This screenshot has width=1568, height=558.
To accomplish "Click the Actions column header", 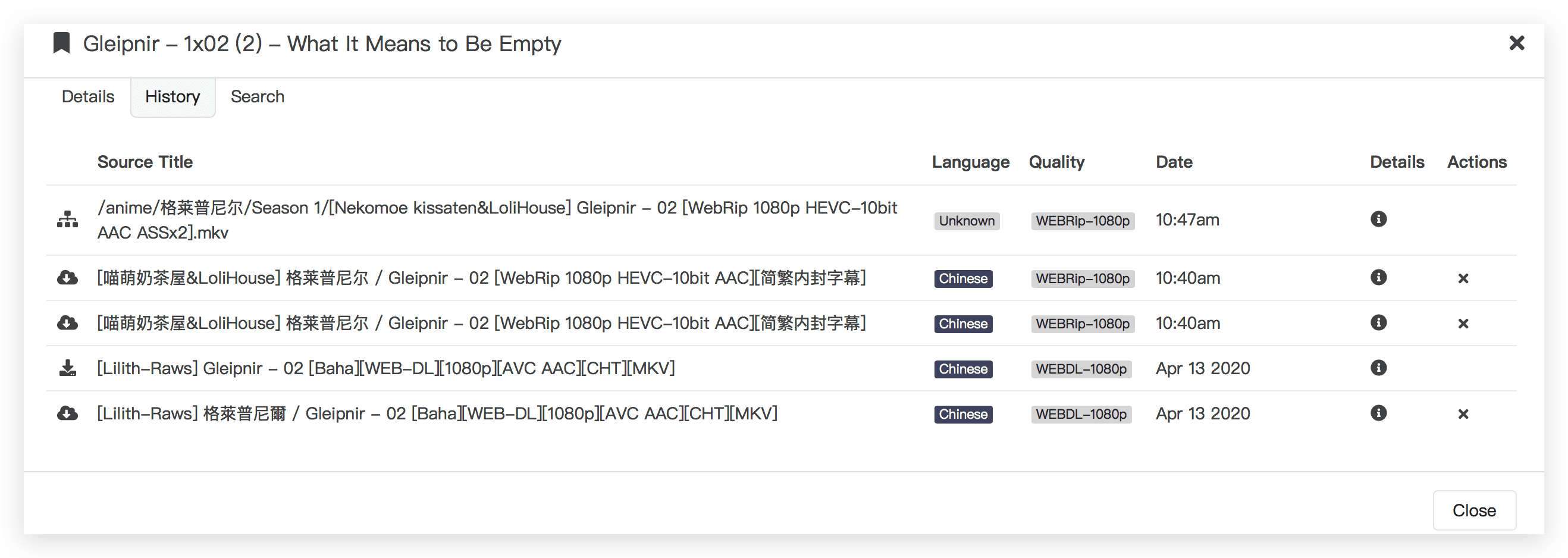I will pyautogui.click(x=1477, y=162).
